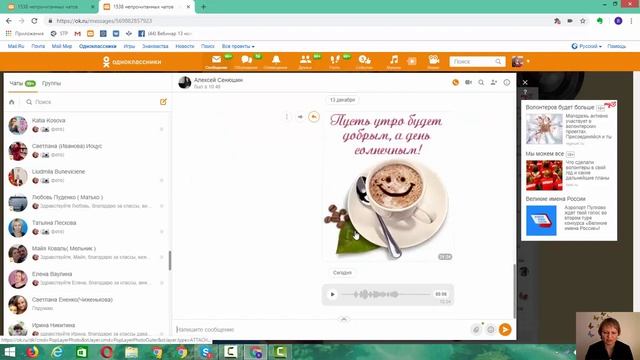Switch to the Группы tab
The width and height of the screenshot is (640, 360).
pos(51,83)
